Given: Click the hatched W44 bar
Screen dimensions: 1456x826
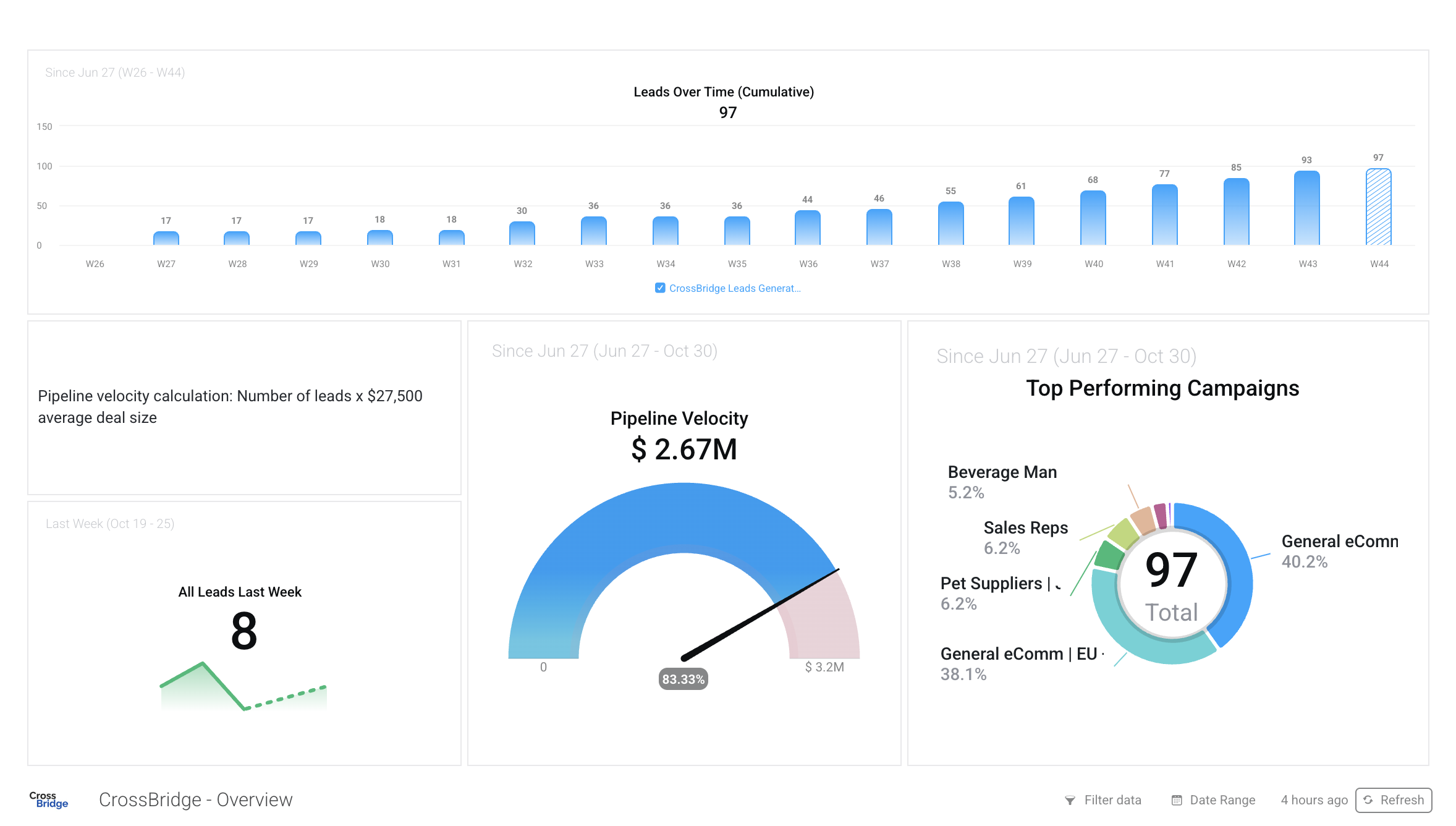Looking at the screenshot, I should (1378, 208).
